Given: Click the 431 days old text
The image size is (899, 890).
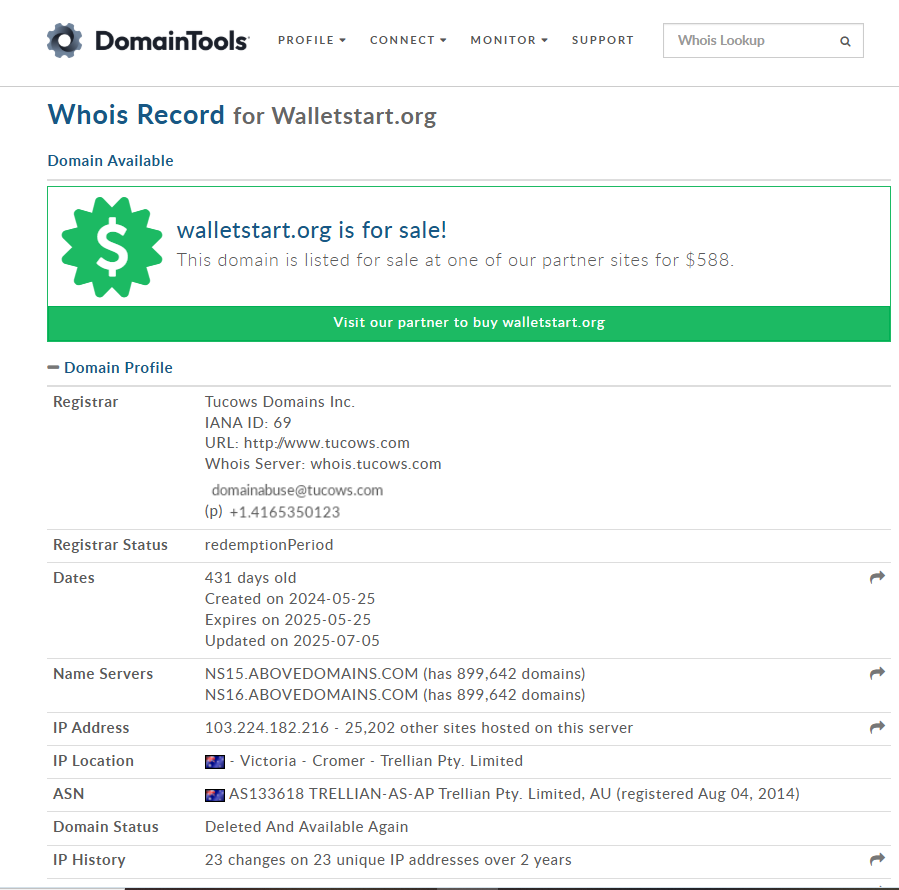Looking at the screenshot, I should (251, 577).
